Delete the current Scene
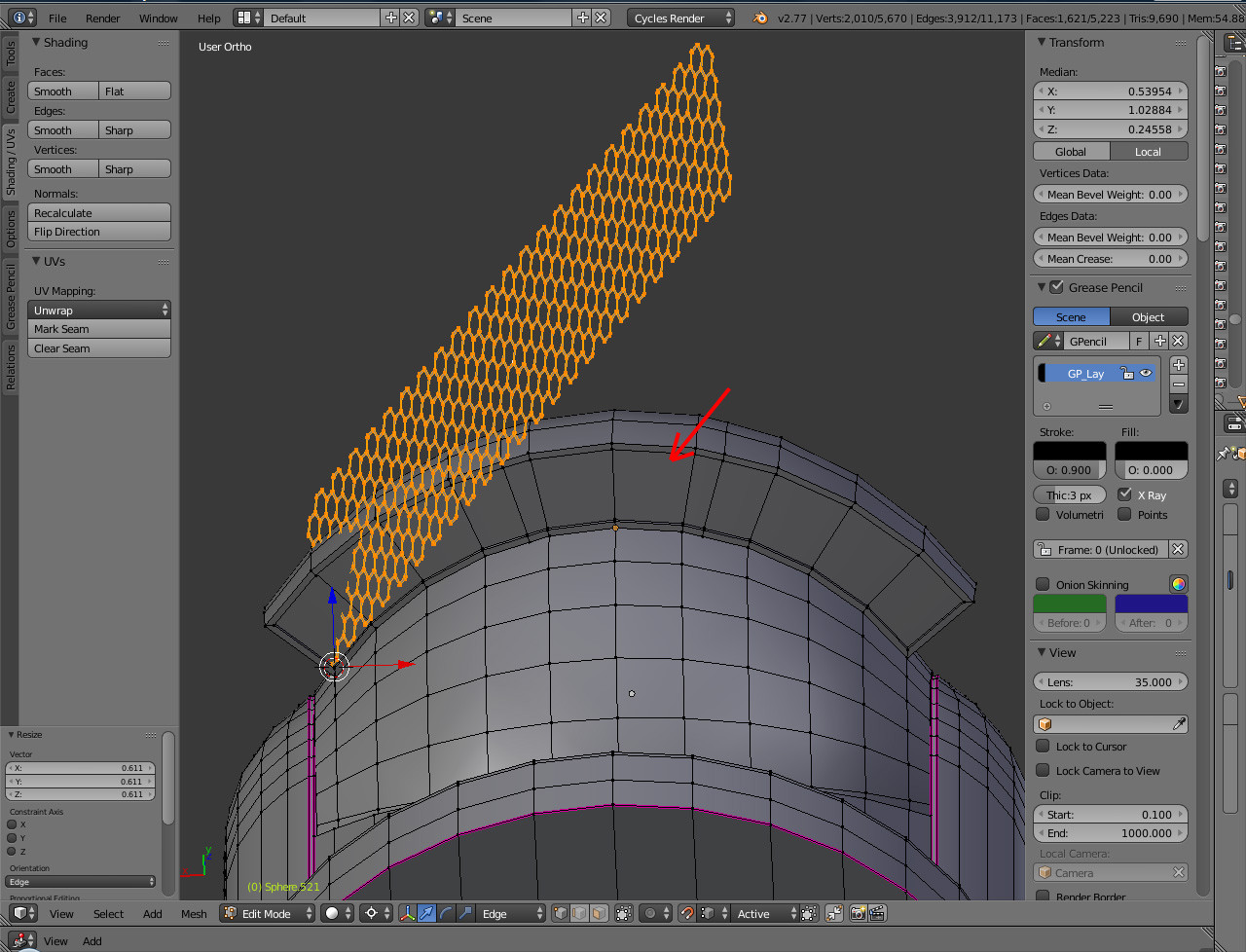Image resolution: width=1246 pixels, height=952 pixels. coord(602,18)
